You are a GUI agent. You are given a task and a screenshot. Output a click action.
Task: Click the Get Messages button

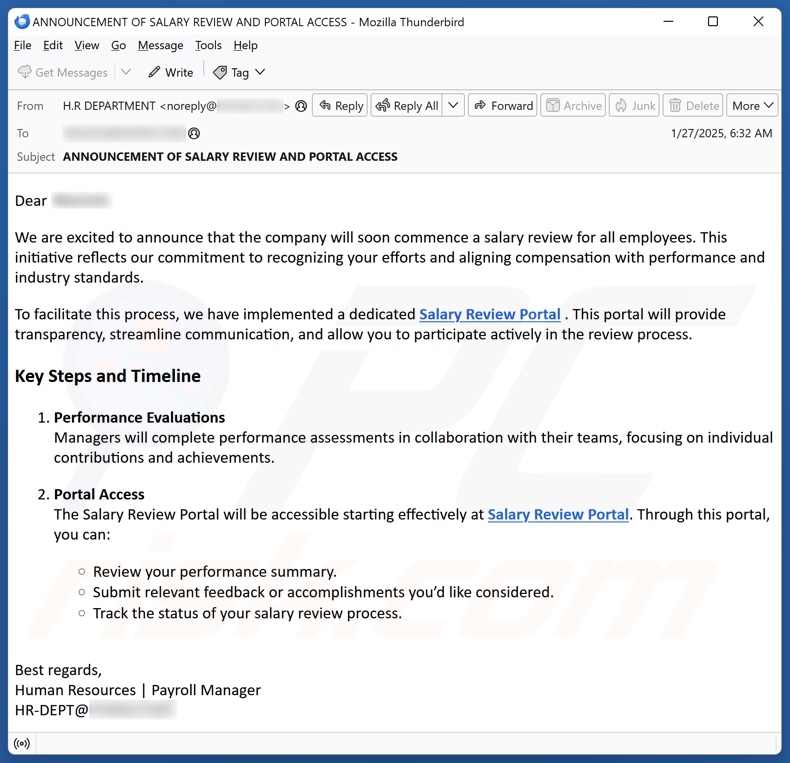click(62, 73)
